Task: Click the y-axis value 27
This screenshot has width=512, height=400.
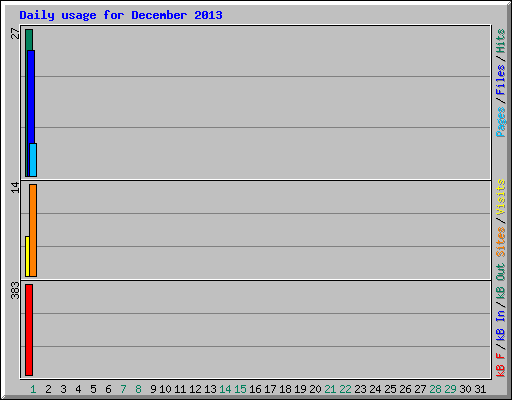Action: click(15, 33)
